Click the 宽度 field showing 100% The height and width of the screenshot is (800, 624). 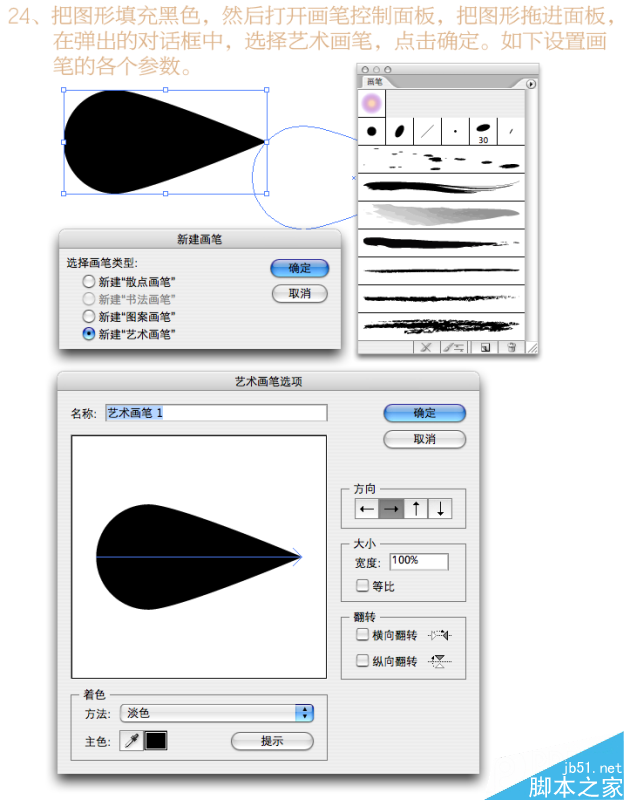(419, 561)
